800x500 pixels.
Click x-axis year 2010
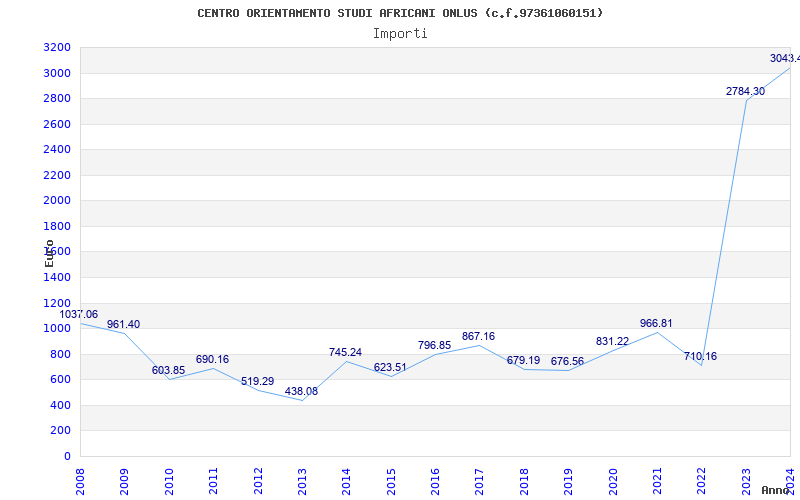coord(169,482)
